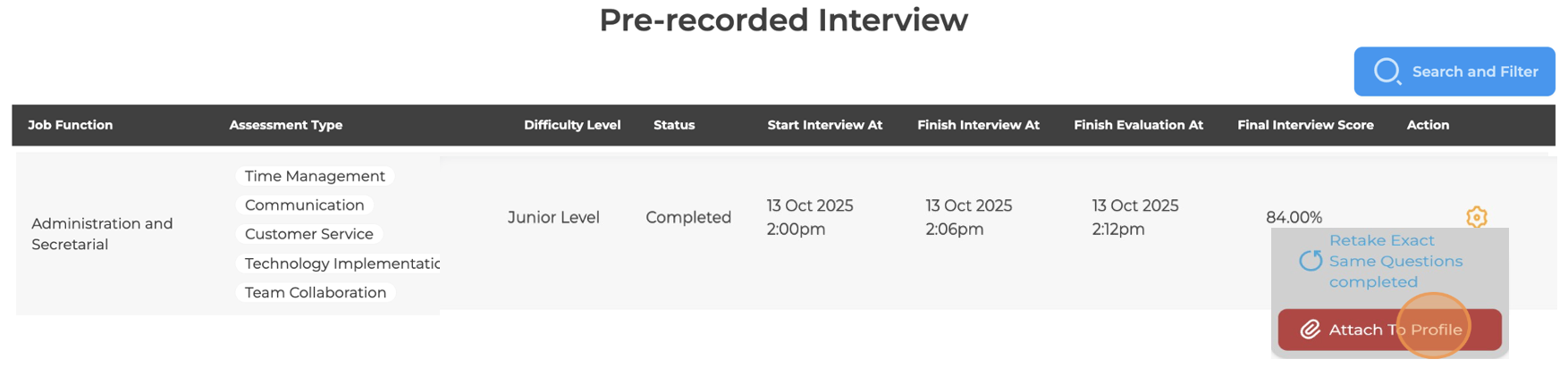
Task: Click the paperclip icon on Attach button
Action: click(x=1310, y=330)
